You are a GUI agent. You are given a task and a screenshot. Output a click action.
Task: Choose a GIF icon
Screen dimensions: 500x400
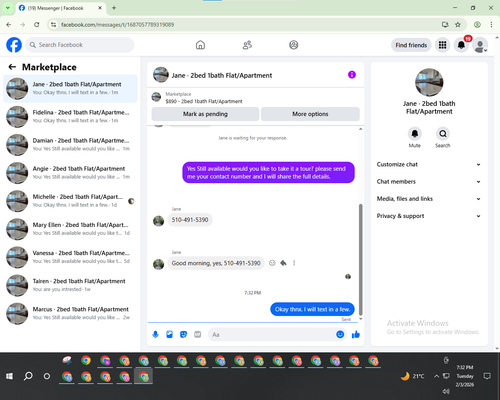198,334
